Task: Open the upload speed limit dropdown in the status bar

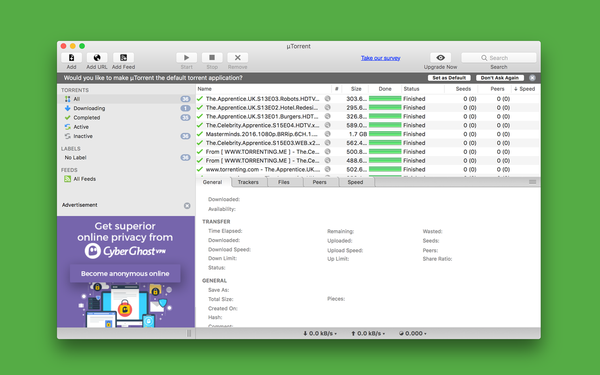Action: coord(368,333)
